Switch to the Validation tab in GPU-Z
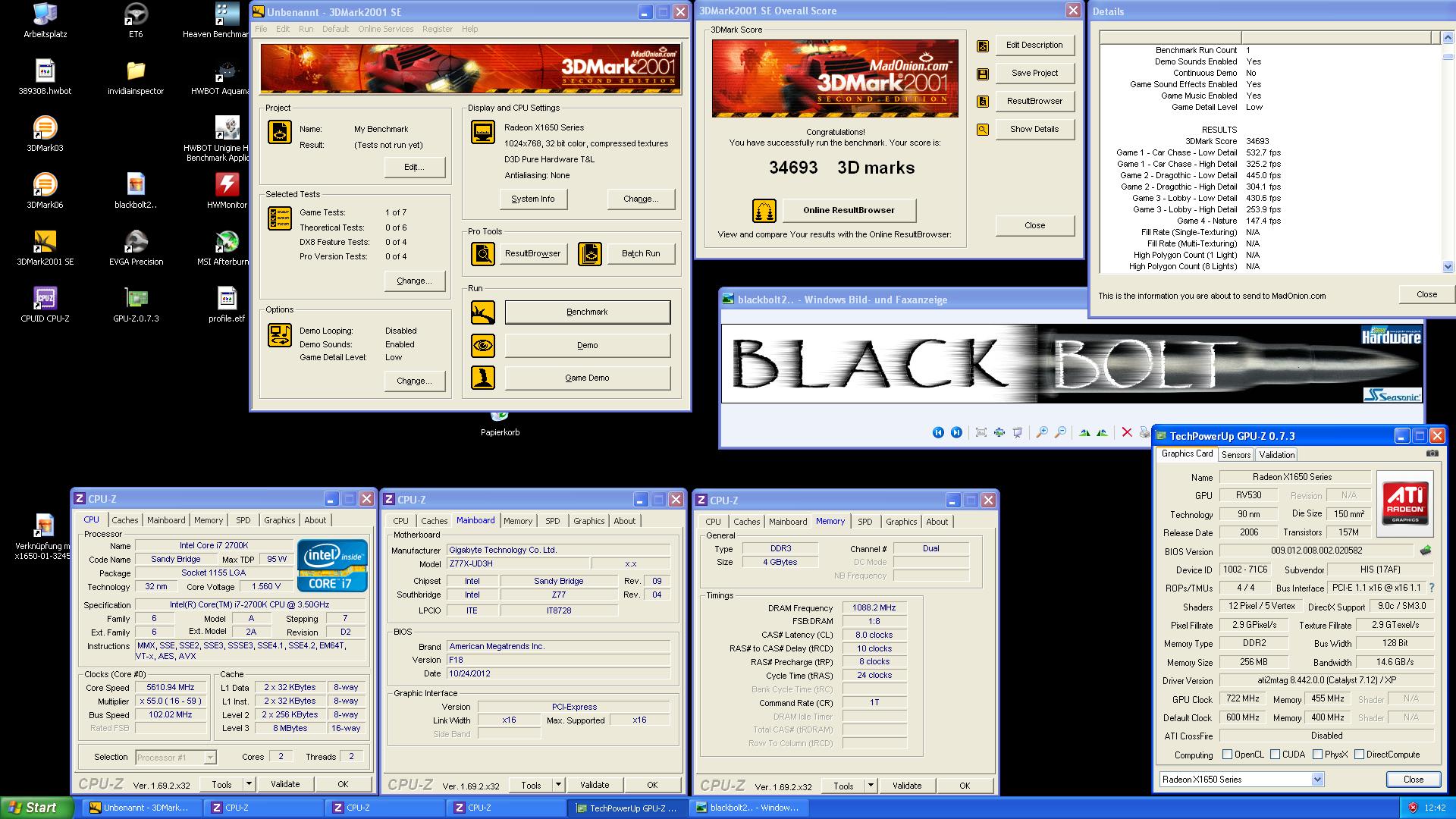The image size is (1456, 819). pyautogui.click(x=1277, y=455)
